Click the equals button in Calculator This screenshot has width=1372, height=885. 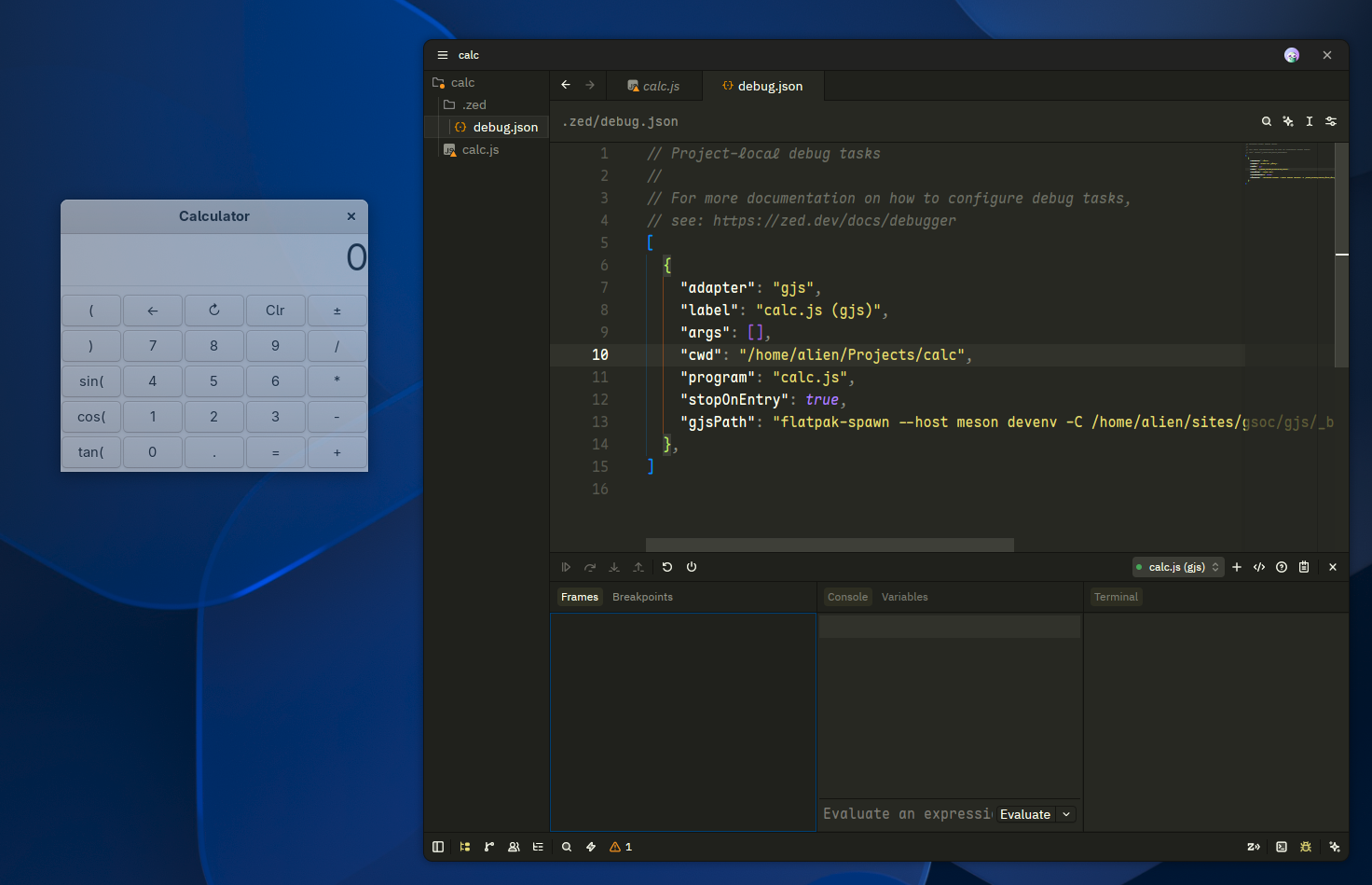click(276, 452)
